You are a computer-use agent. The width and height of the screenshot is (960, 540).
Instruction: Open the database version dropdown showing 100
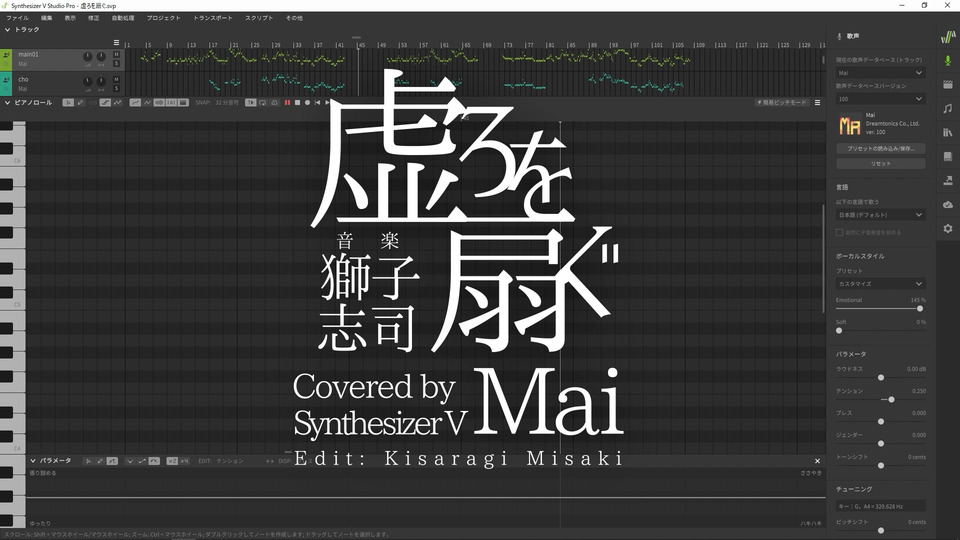[880, 99]
